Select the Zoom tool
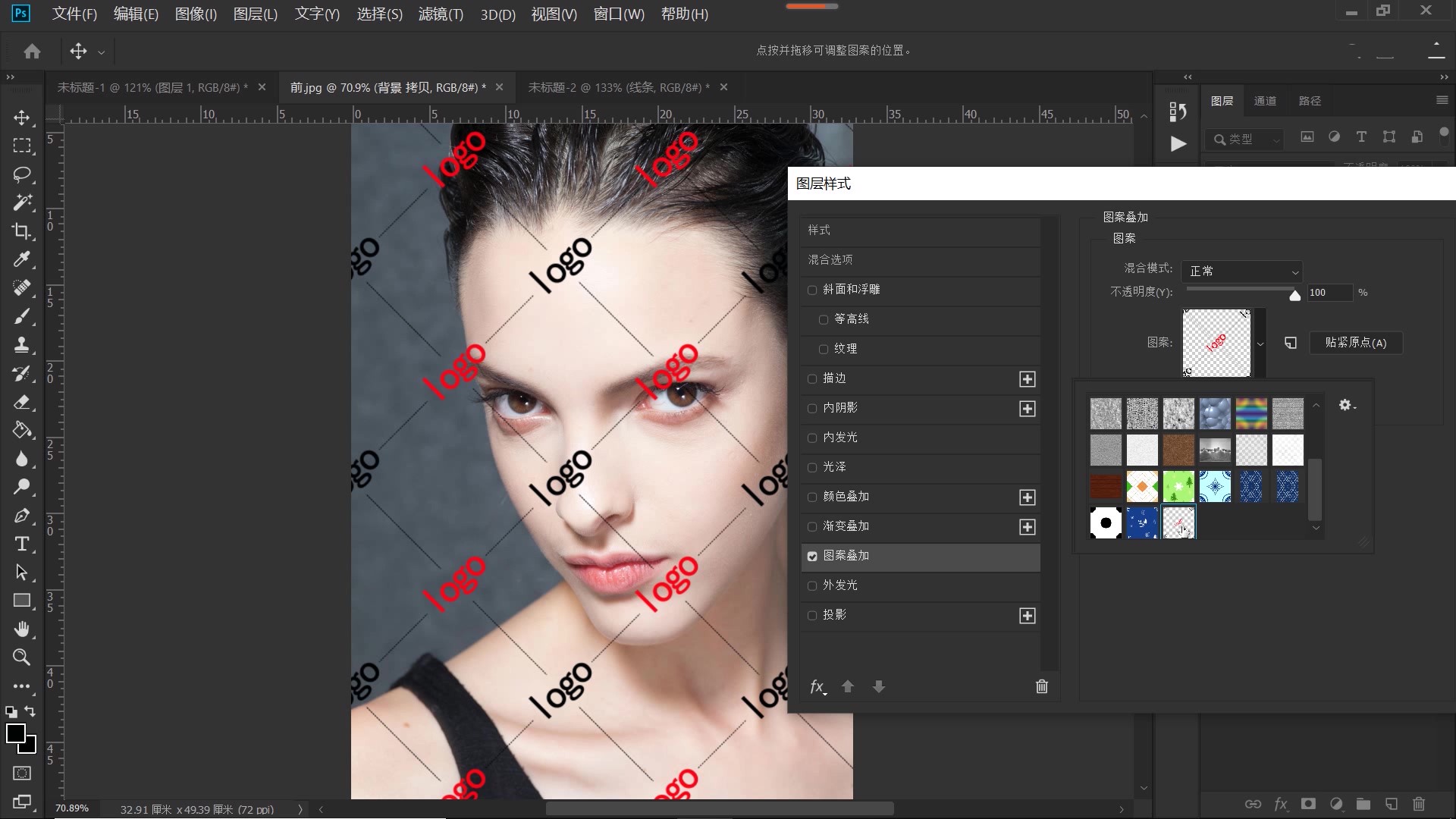The image size is (1456, 819). [x=22, y=657]
